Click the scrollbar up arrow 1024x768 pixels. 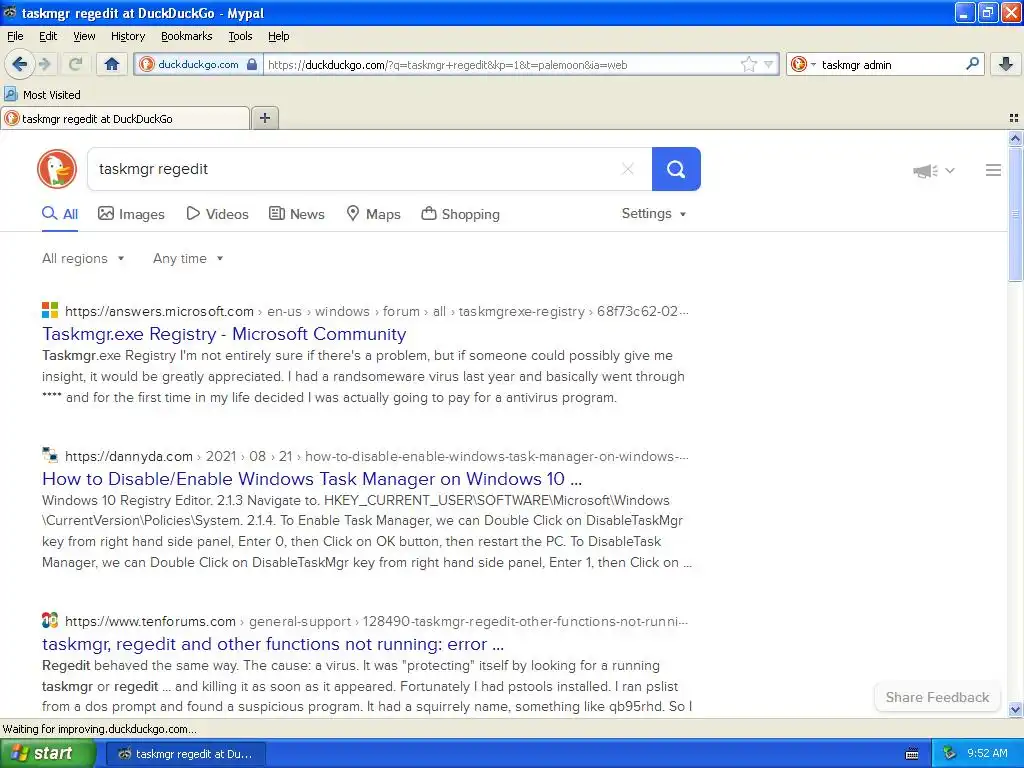click(x=1015, y=138)
